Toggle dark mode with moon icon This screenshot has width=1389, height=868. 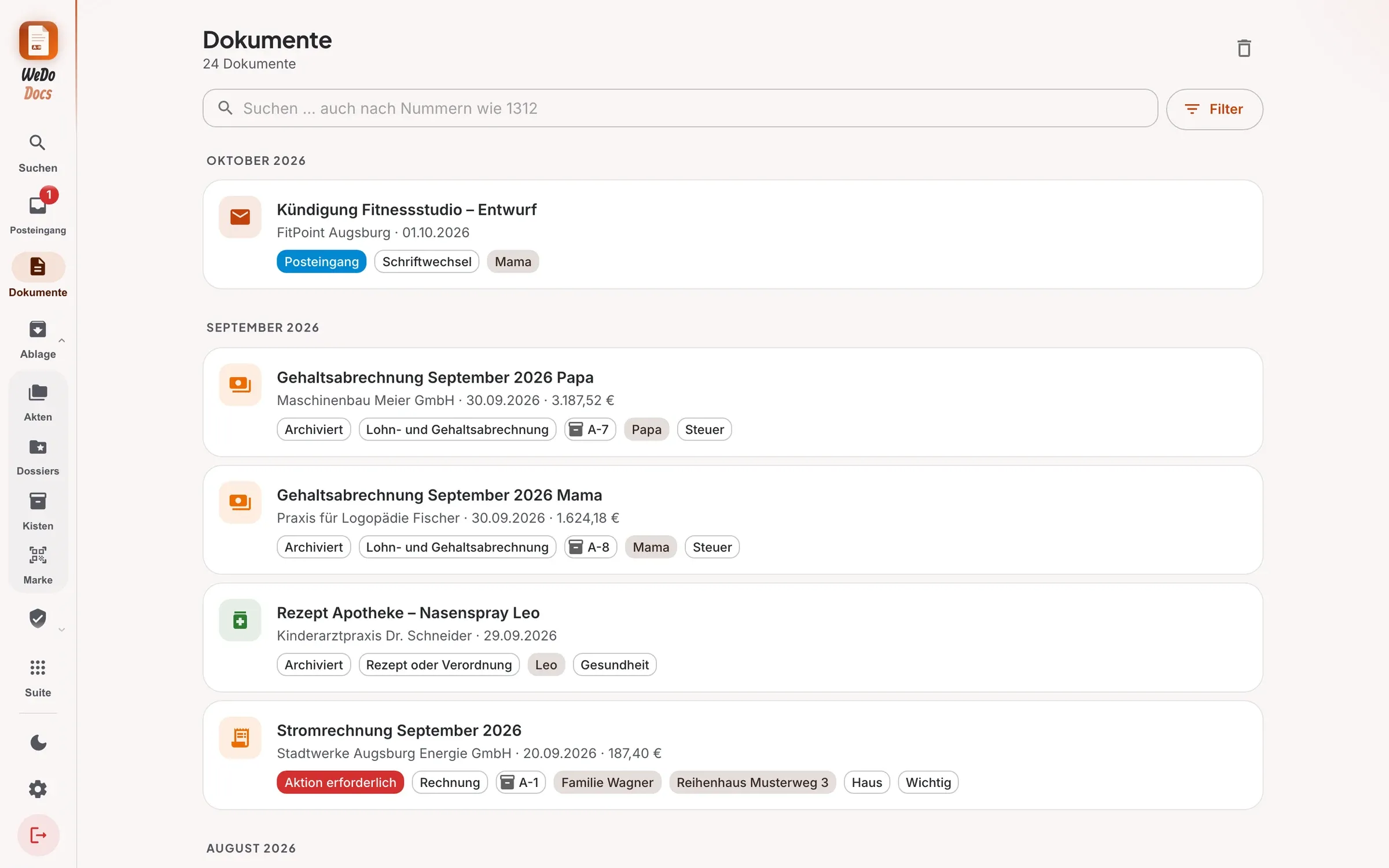click(x=38, y=742)
